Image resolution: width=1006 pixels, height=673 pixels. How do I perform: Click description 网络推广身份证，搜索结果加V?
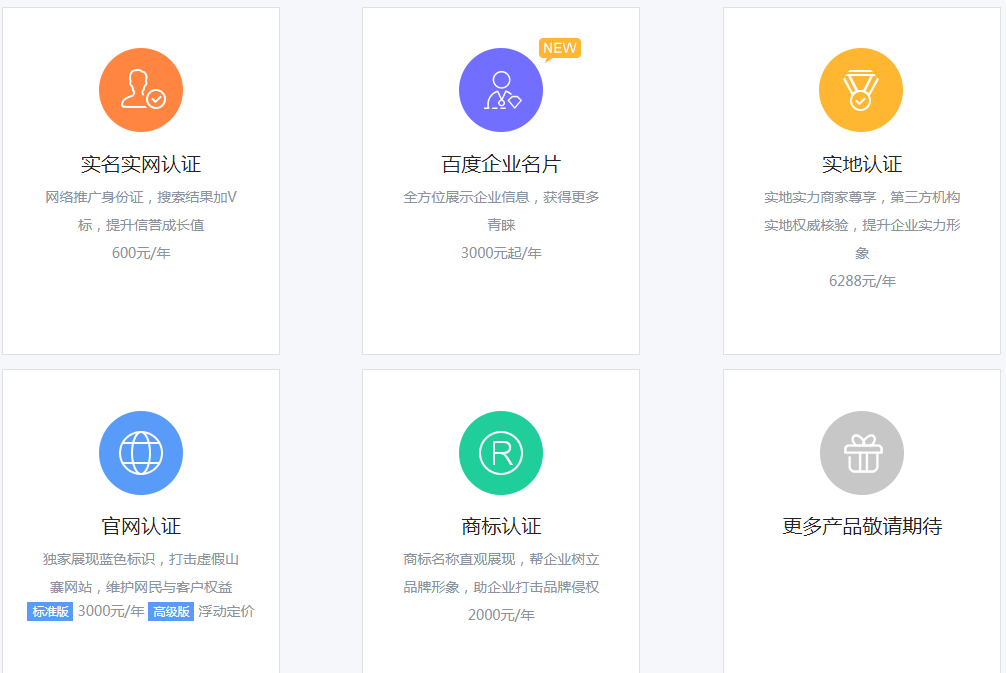[x=141, y=197]
